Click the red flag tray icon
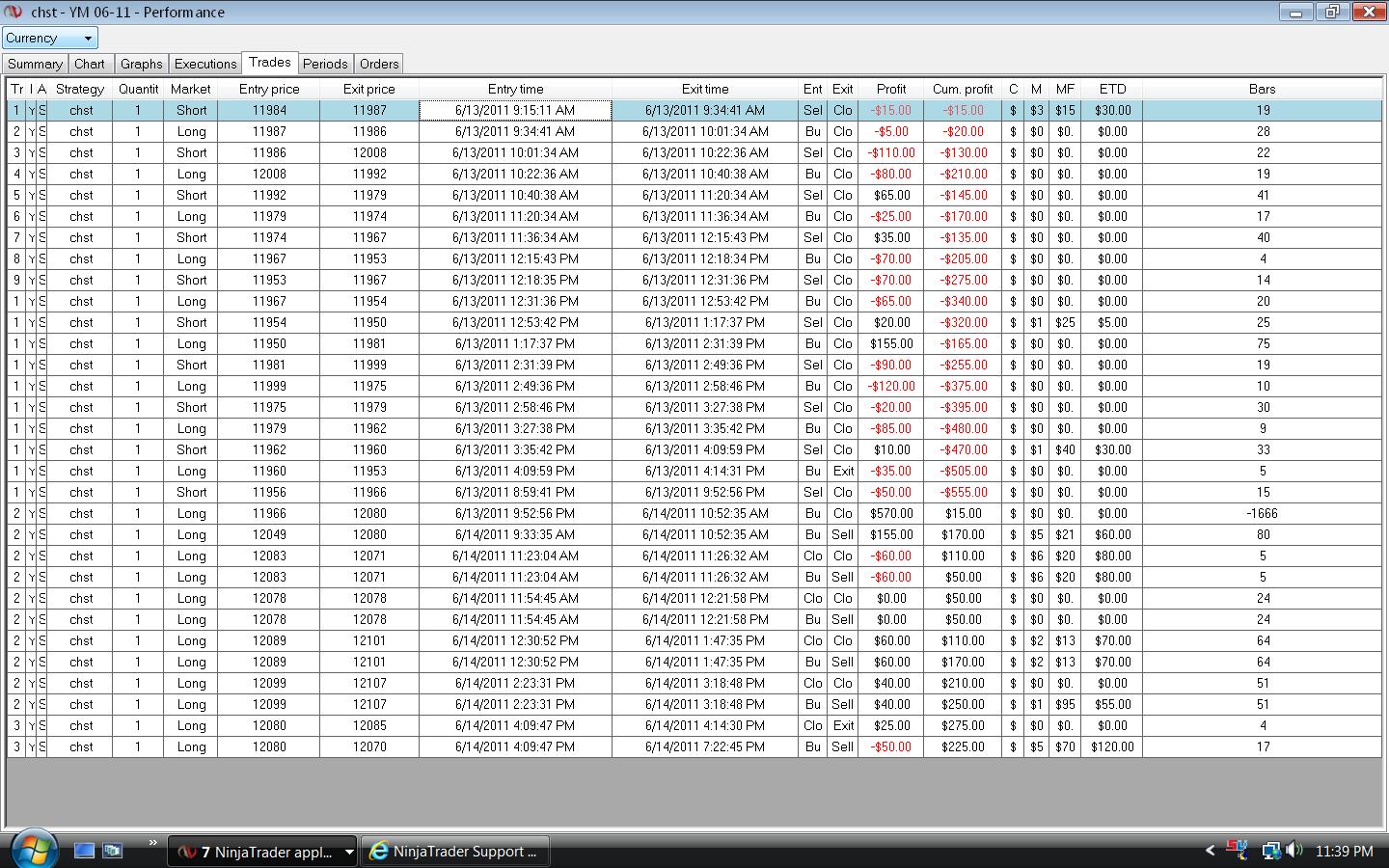The width and height of the screenshot is (1389, 868). coord(1237,850)
